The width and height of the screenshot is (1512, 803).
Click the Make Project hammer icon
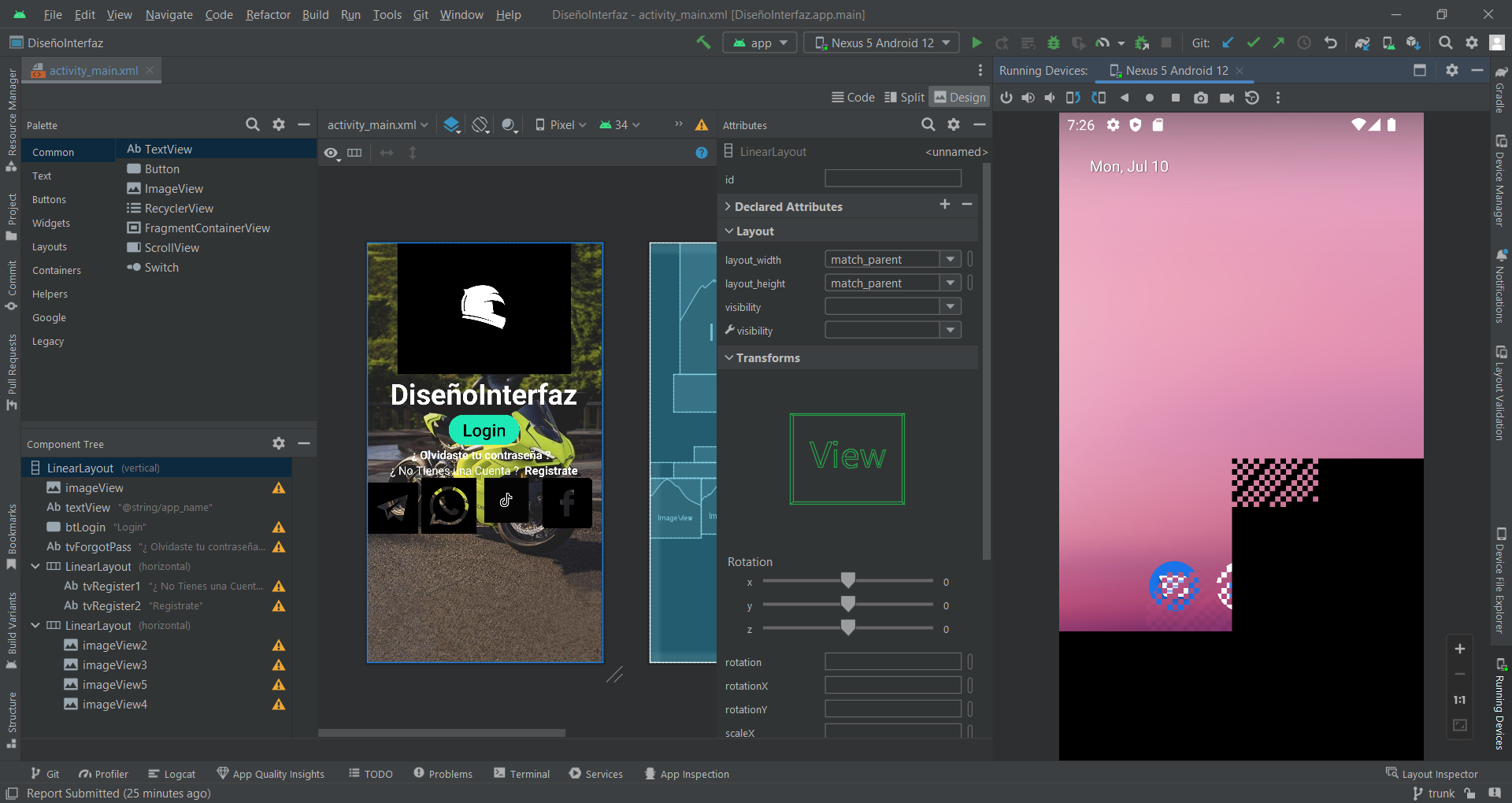pyautogui.click(x=702, y=43)
